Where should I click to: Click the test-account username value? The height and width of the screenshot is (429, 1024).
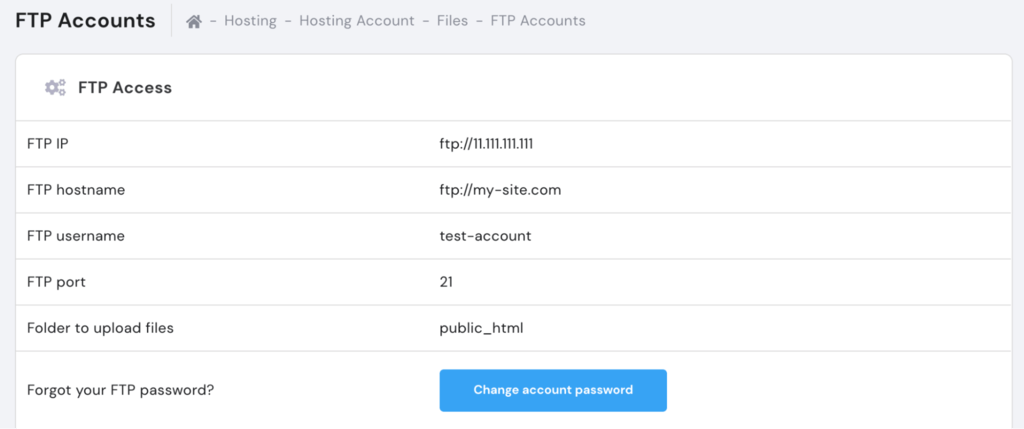tap(485, 236)
